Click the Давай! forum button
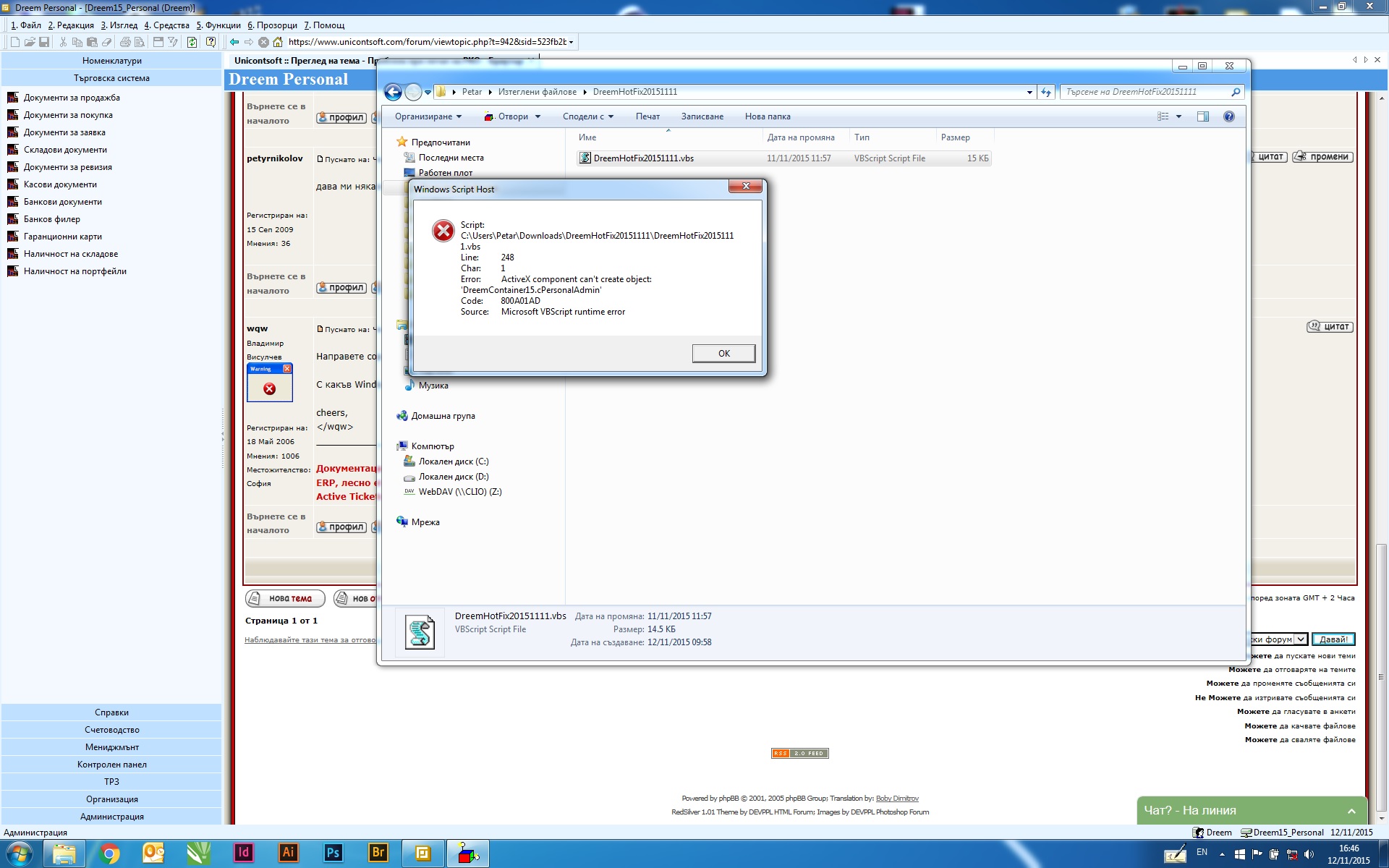The width and height of the screenshot is (1389, 868). tap(1333, 639)
